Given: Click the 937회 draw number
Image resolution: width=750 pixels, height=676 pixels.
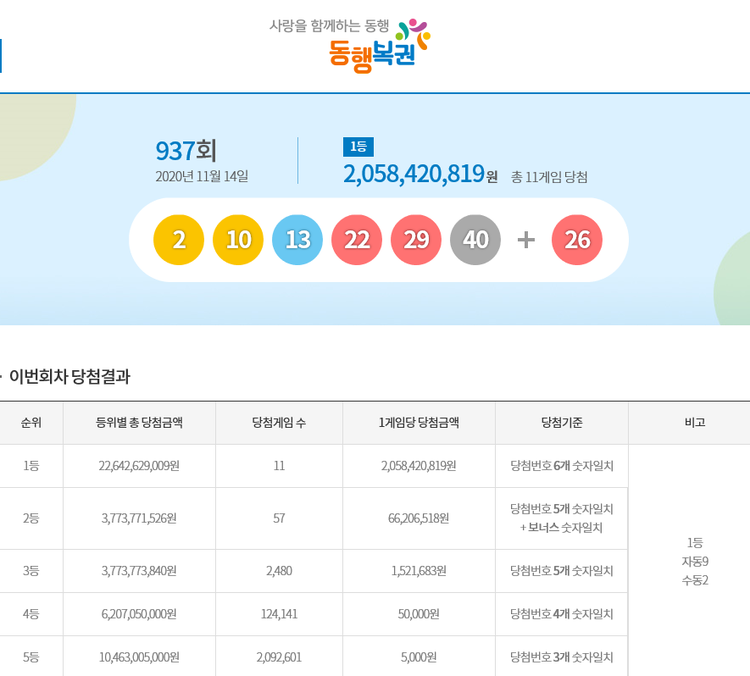Looking at the screenshot, I should point(186,151).
